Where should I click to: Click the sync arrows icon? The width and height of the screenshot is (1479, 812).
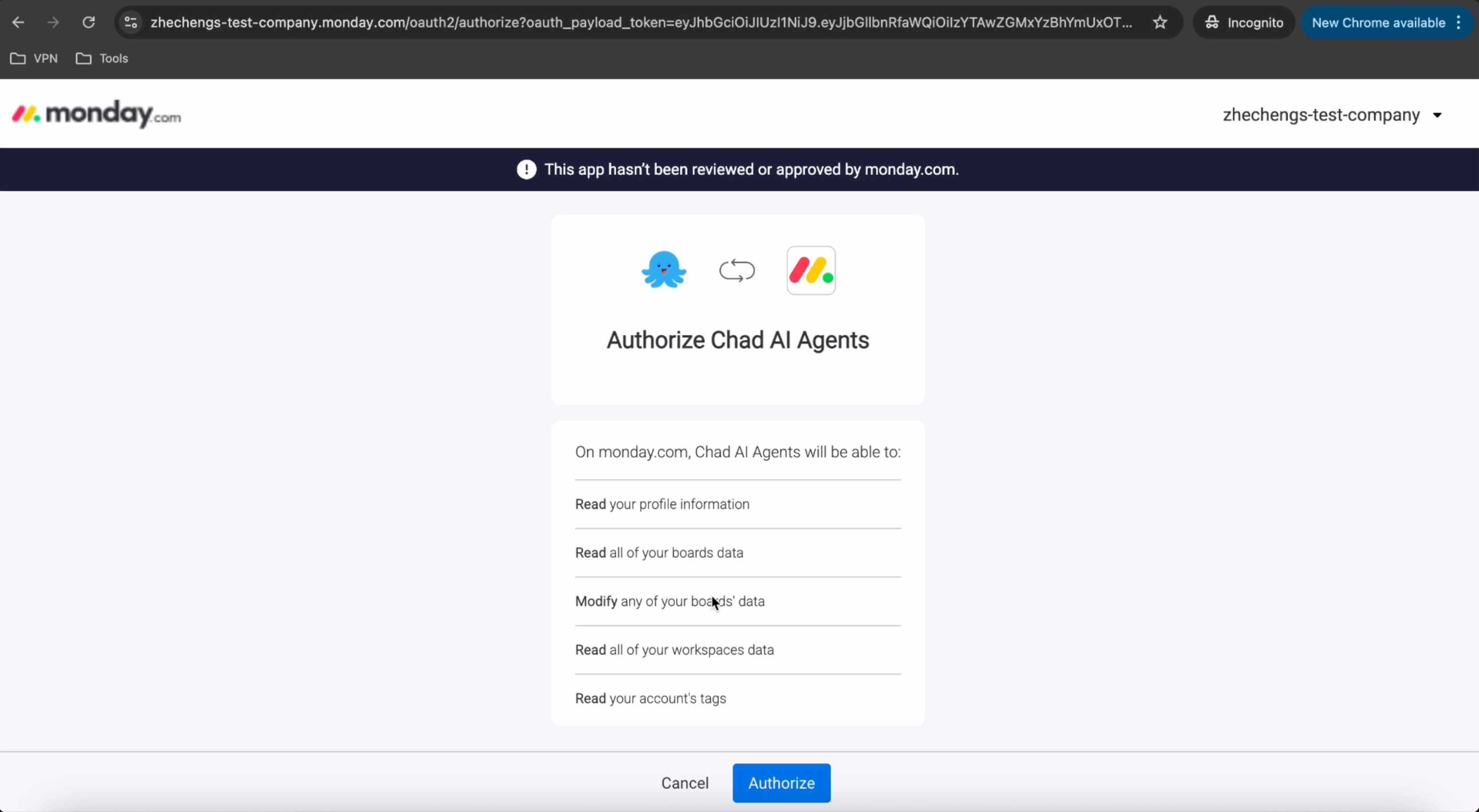point(737,270)
